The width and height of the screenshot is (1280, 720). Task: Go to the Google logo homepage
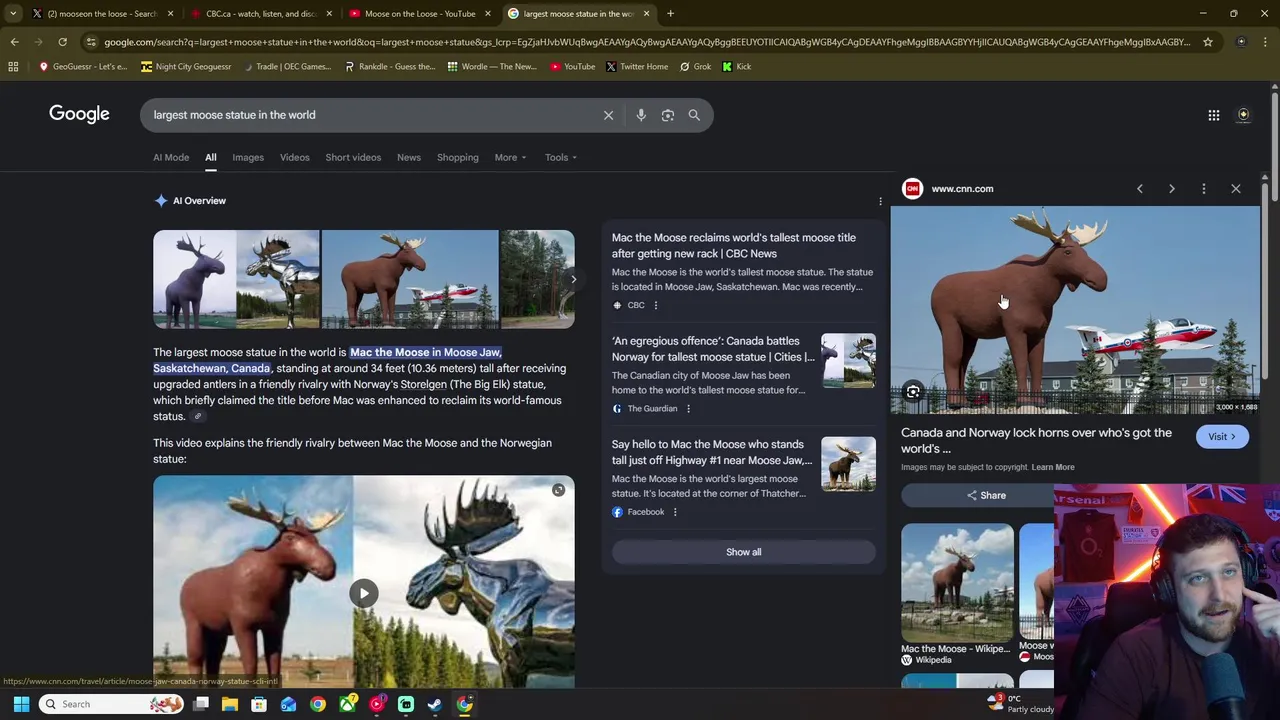coord(79,114)
